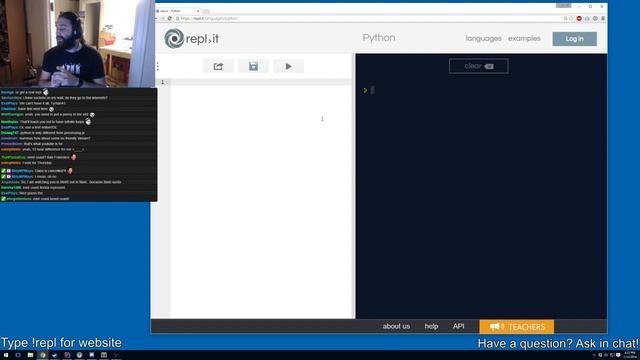This screenshot has height=360, width=640.
Task: Click into code editor line 1
Action: point(261,82)
